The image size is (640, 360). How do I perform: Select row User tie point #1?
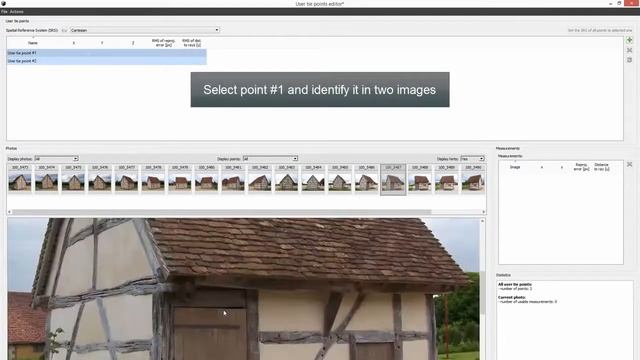click(107, 53)
